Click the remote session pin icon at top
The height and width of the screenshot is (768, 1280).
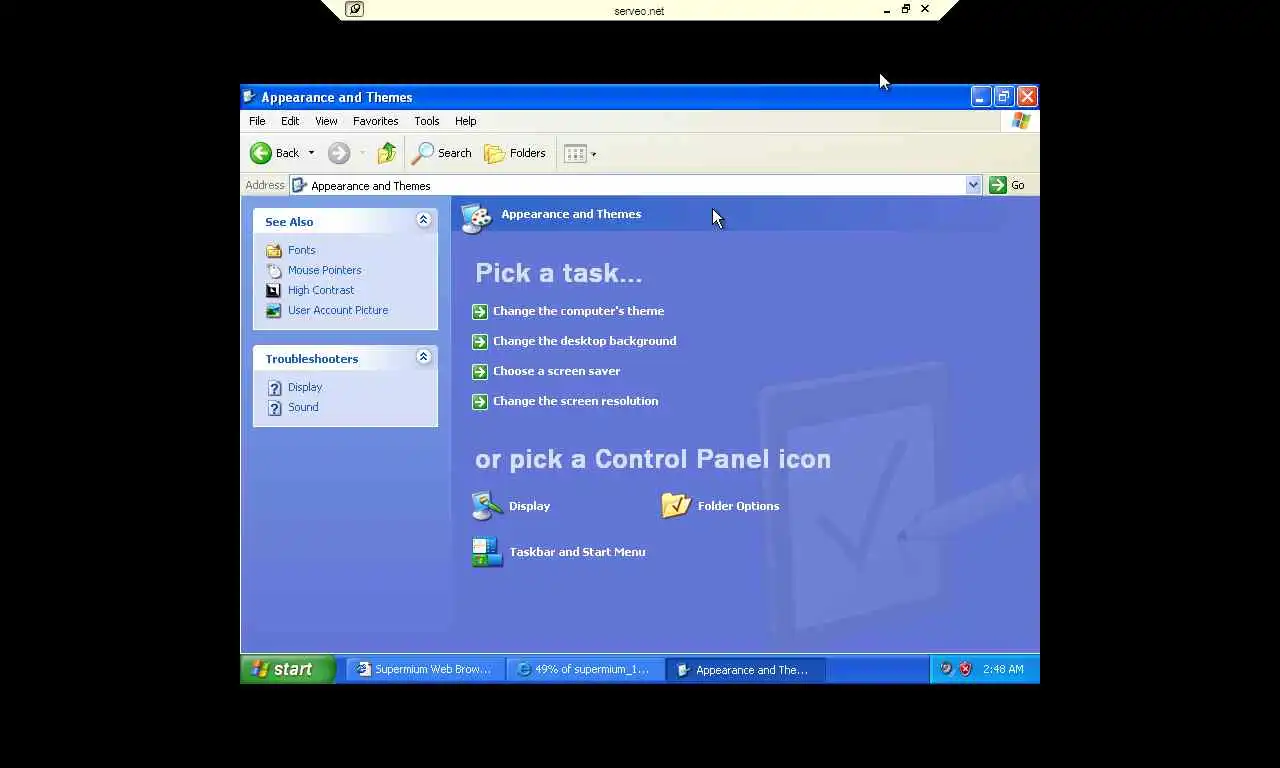point(354,9)
